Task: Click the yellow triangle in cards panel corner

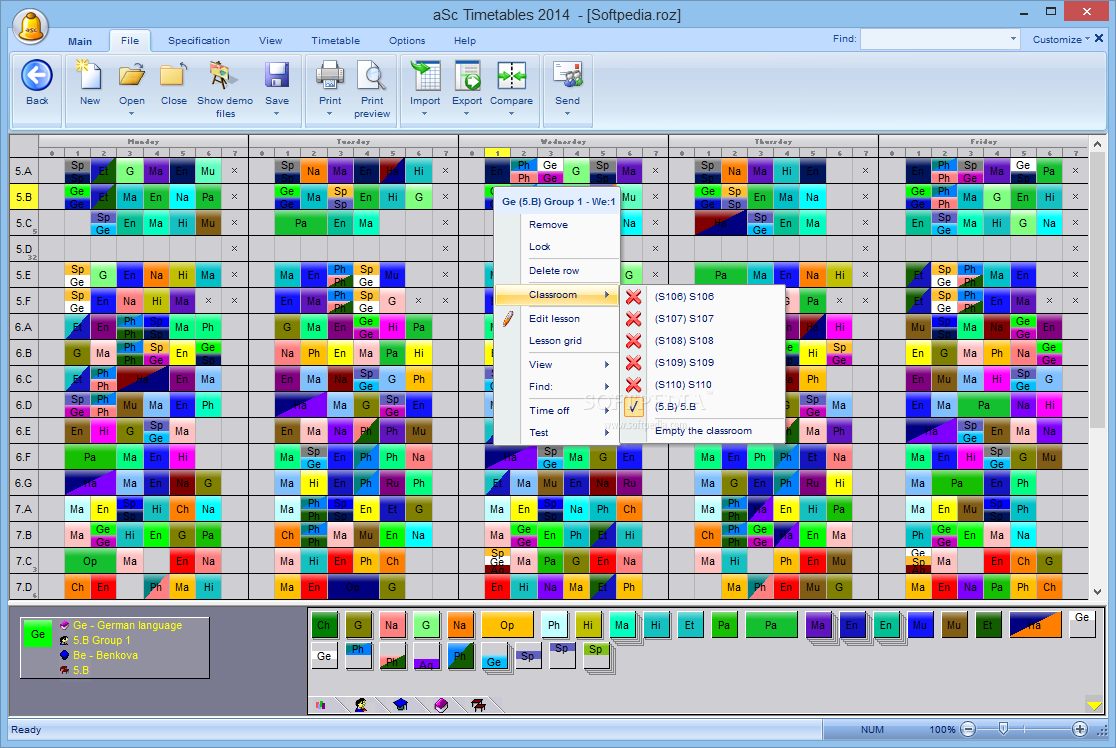Action: (1094, 705)
